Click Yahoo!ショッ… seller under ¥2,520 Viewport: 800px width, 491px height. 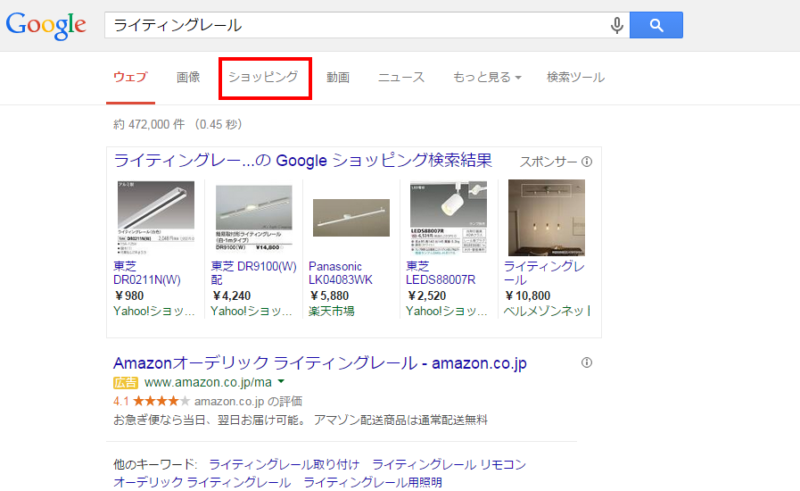pos(446,311)
